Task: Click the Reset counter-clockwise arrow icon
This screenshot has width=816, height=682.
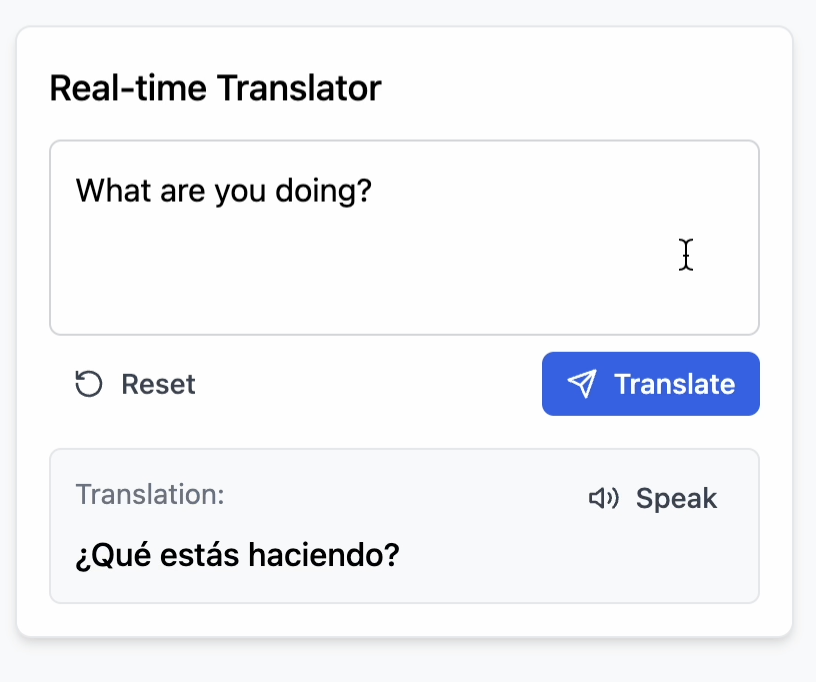Action: [x=89, y=384]
